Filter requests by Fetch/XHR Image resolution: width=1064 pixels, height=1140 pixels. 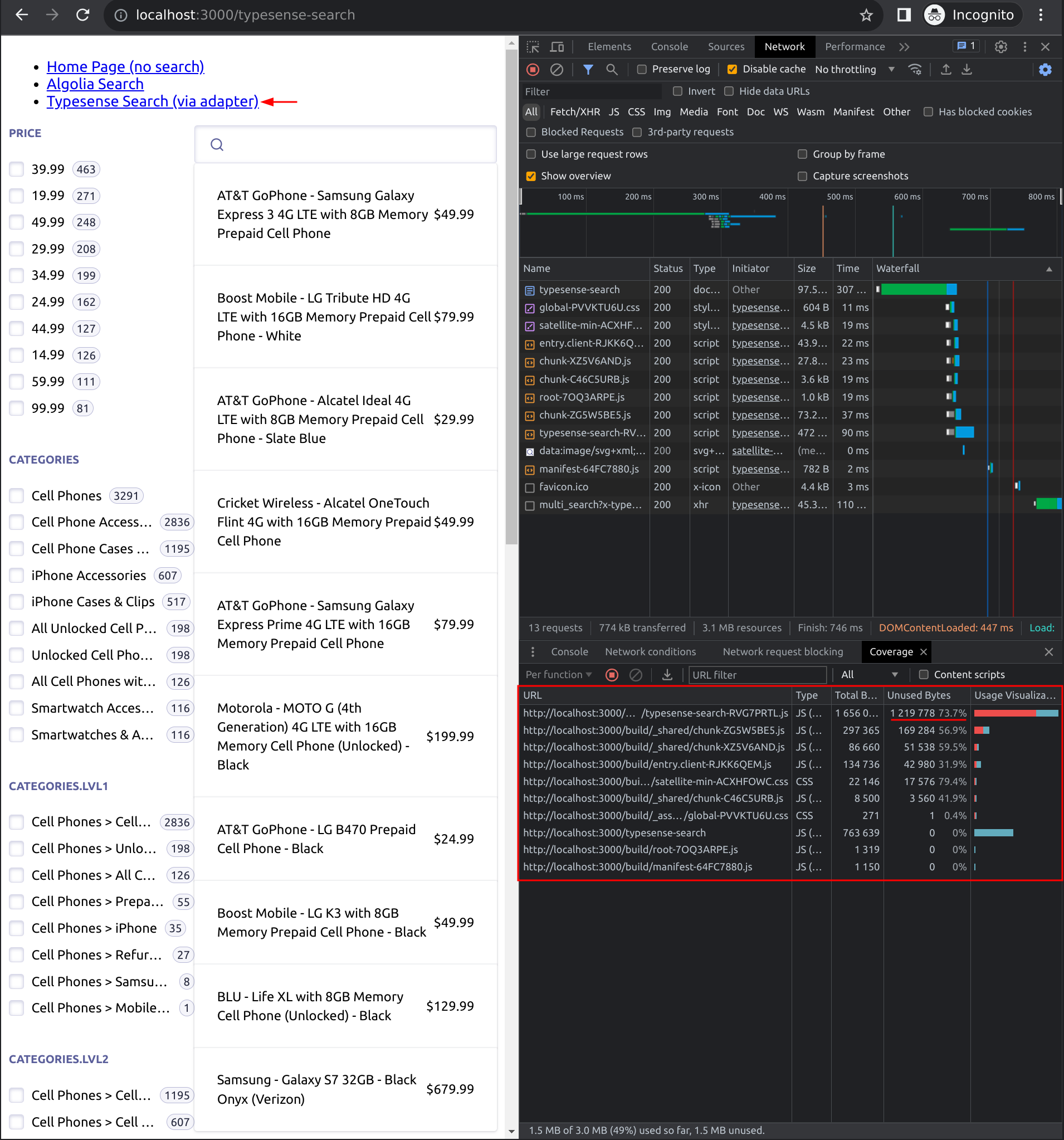(575, 112)
